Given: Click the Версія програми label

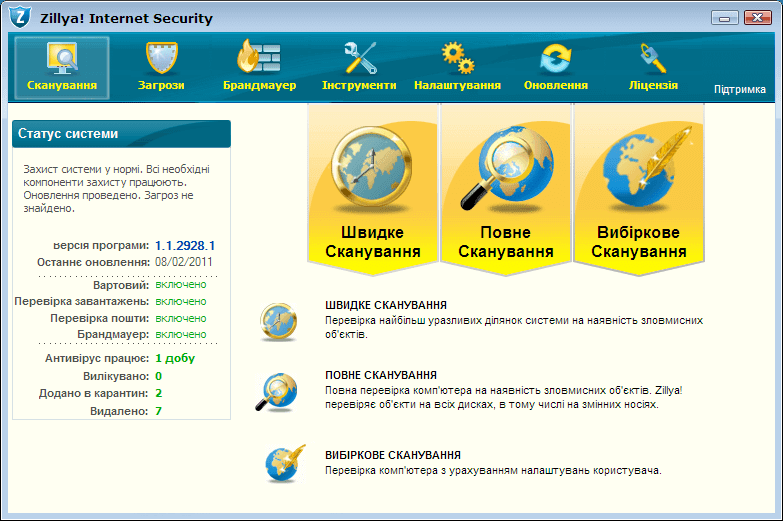Looking at the screenshot, I should tap(101, 246).
